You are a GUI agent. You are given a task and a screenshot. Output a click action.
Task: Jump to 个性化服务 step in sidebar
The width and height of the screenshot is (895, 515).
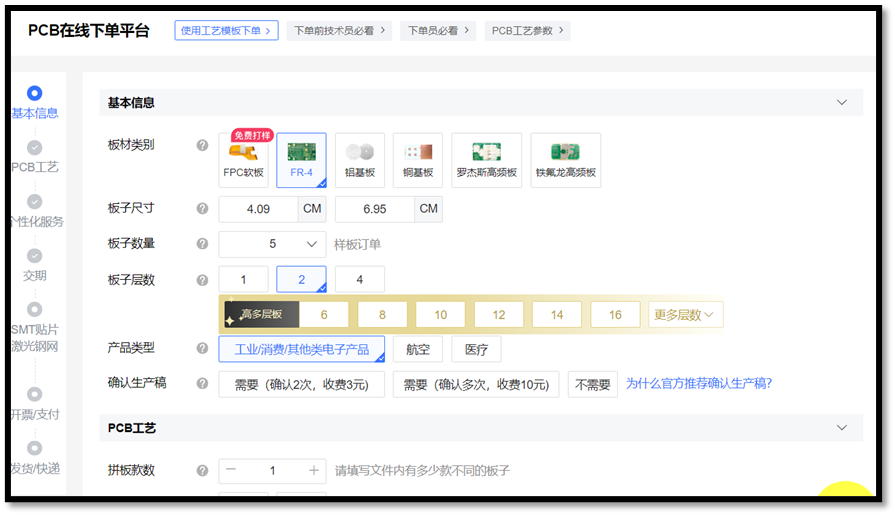(35, 211)
